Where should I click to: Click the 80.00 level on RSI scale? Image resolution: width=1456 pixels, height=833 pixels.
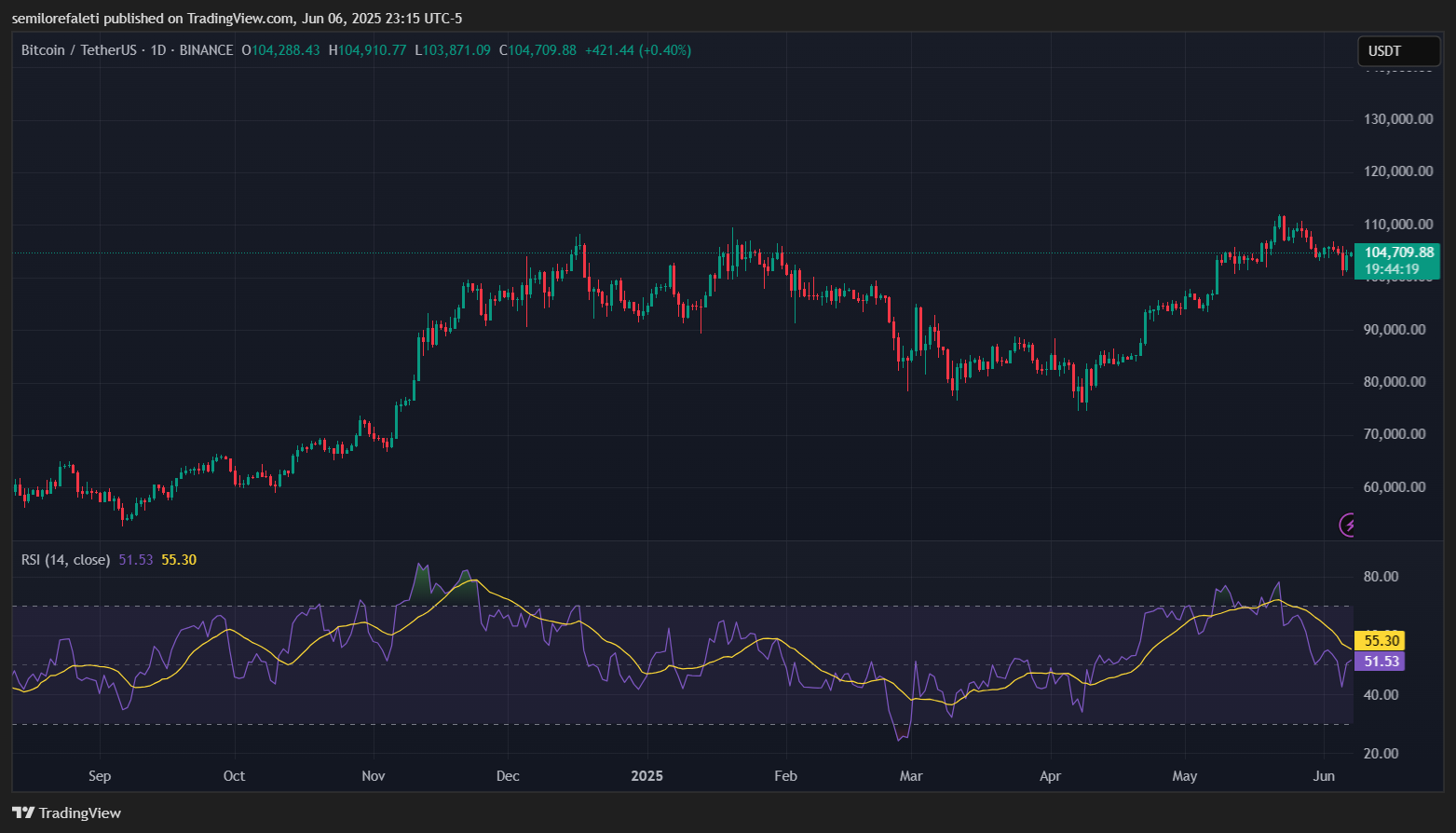tap(1381, 577)
